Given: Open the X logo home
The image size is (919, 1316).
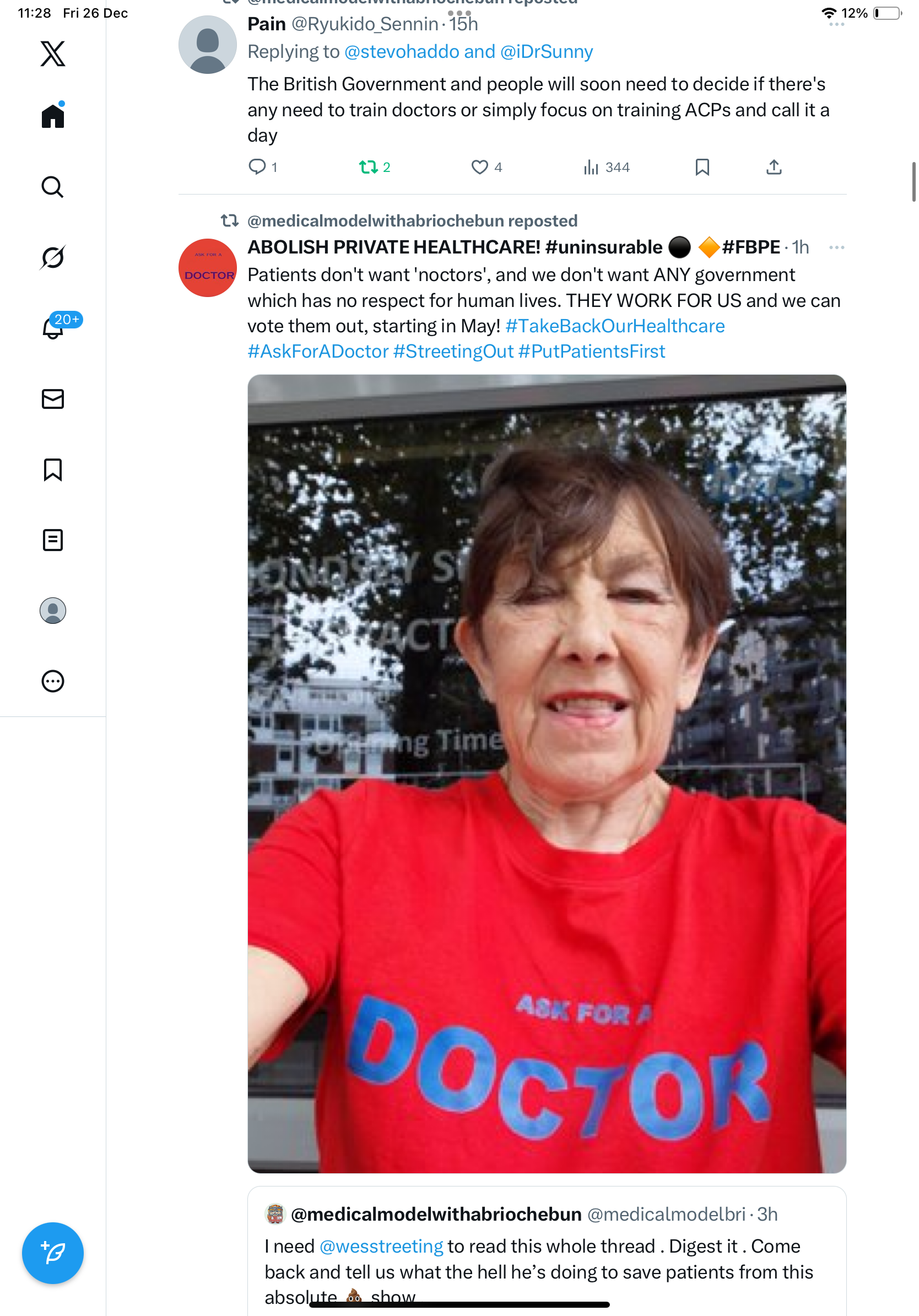Looking at the screenshot, I should click(53, 53).
